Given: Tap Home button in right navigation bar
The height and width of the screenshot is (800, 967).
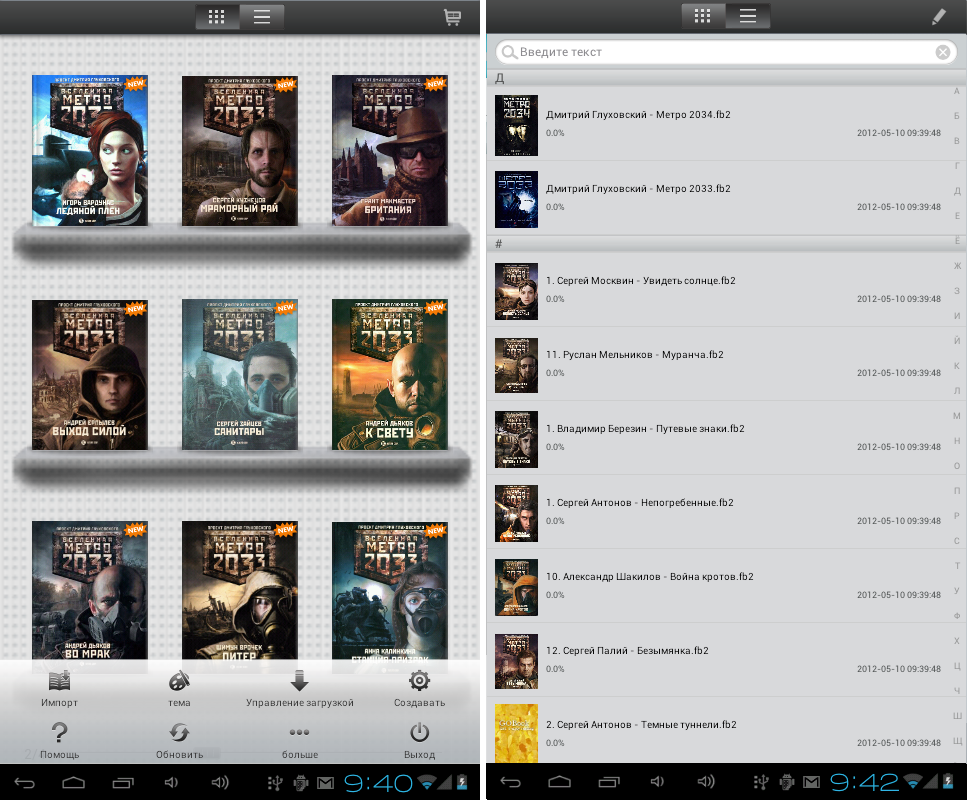Looking at the screenshot, I should point(559,782).
